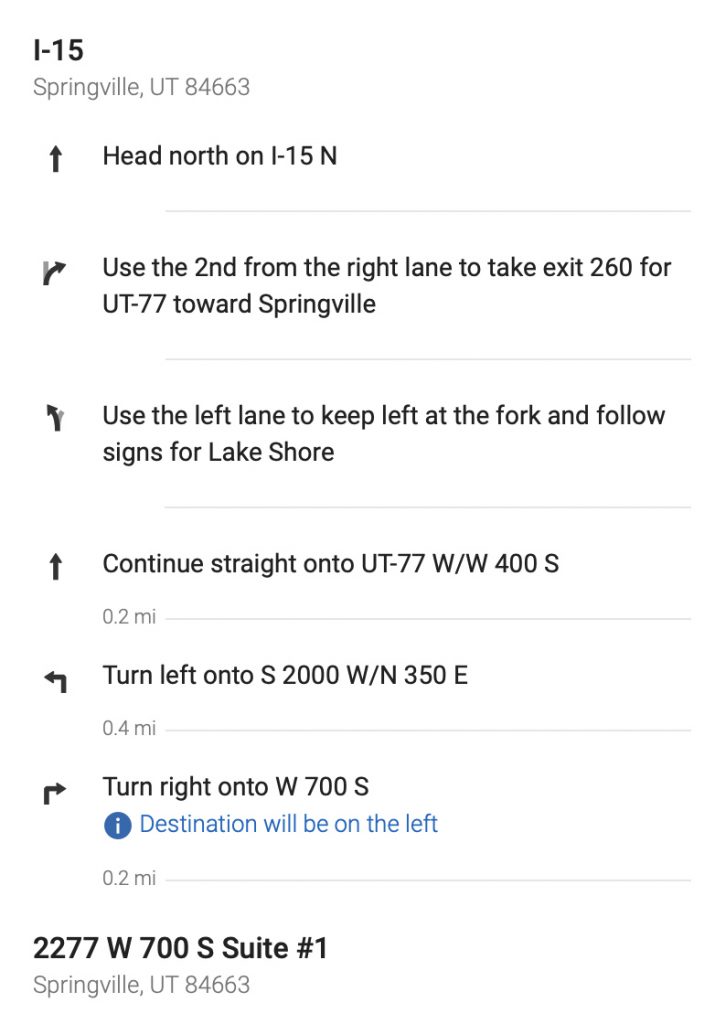Select the "Head north on I-15 N" step
Screen dimensions: 715x1024
(219, 156)
